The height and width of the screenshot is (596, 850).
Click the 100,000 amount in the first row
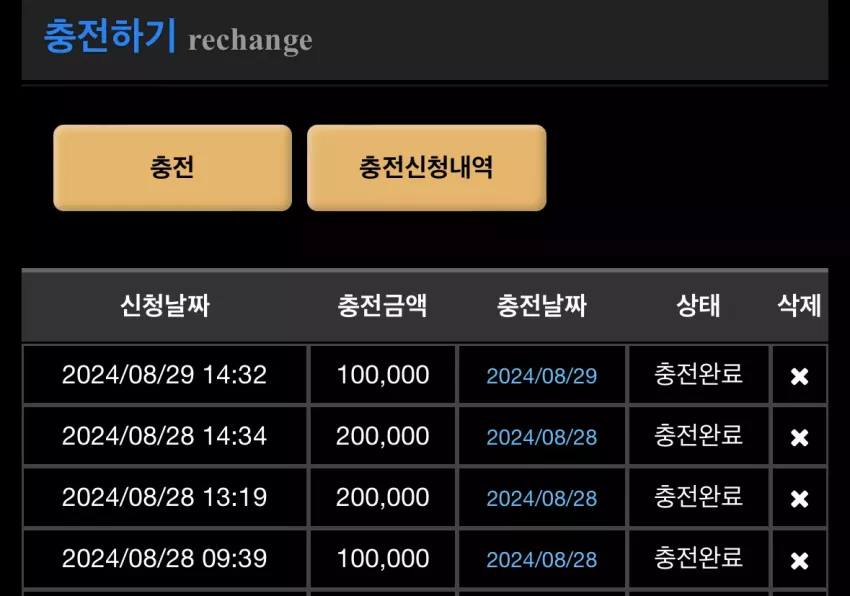tap(383, 375)
